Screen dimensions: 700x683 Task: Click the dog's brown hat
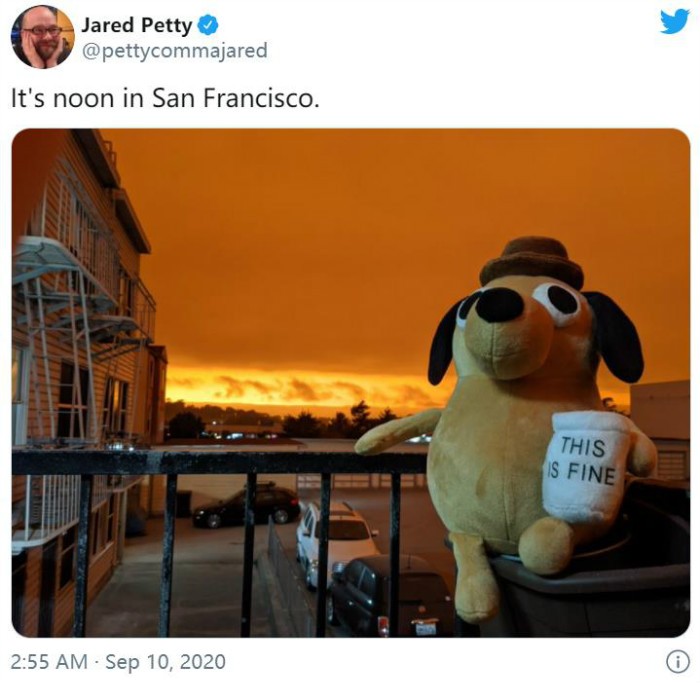tap(532, 261)
